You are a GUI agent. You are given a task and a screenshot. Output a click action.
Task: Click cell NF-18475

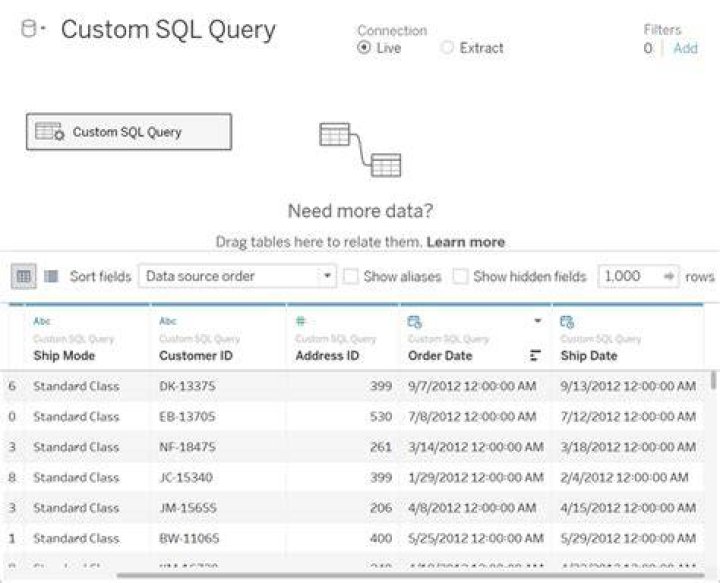tap(187, 447)
